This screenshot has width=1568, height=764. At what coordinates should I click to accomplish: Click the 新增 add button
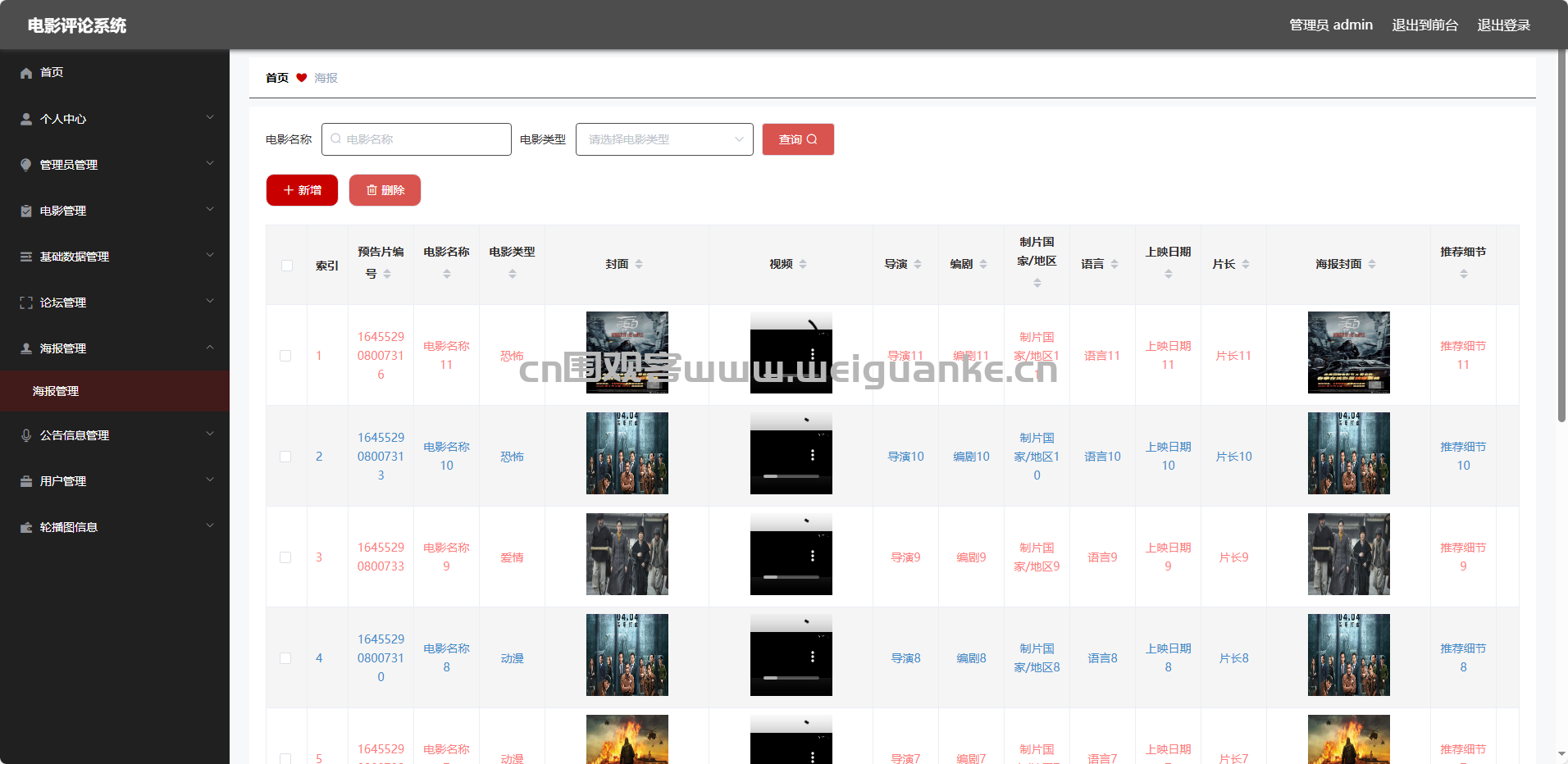[x=302, y=190]
